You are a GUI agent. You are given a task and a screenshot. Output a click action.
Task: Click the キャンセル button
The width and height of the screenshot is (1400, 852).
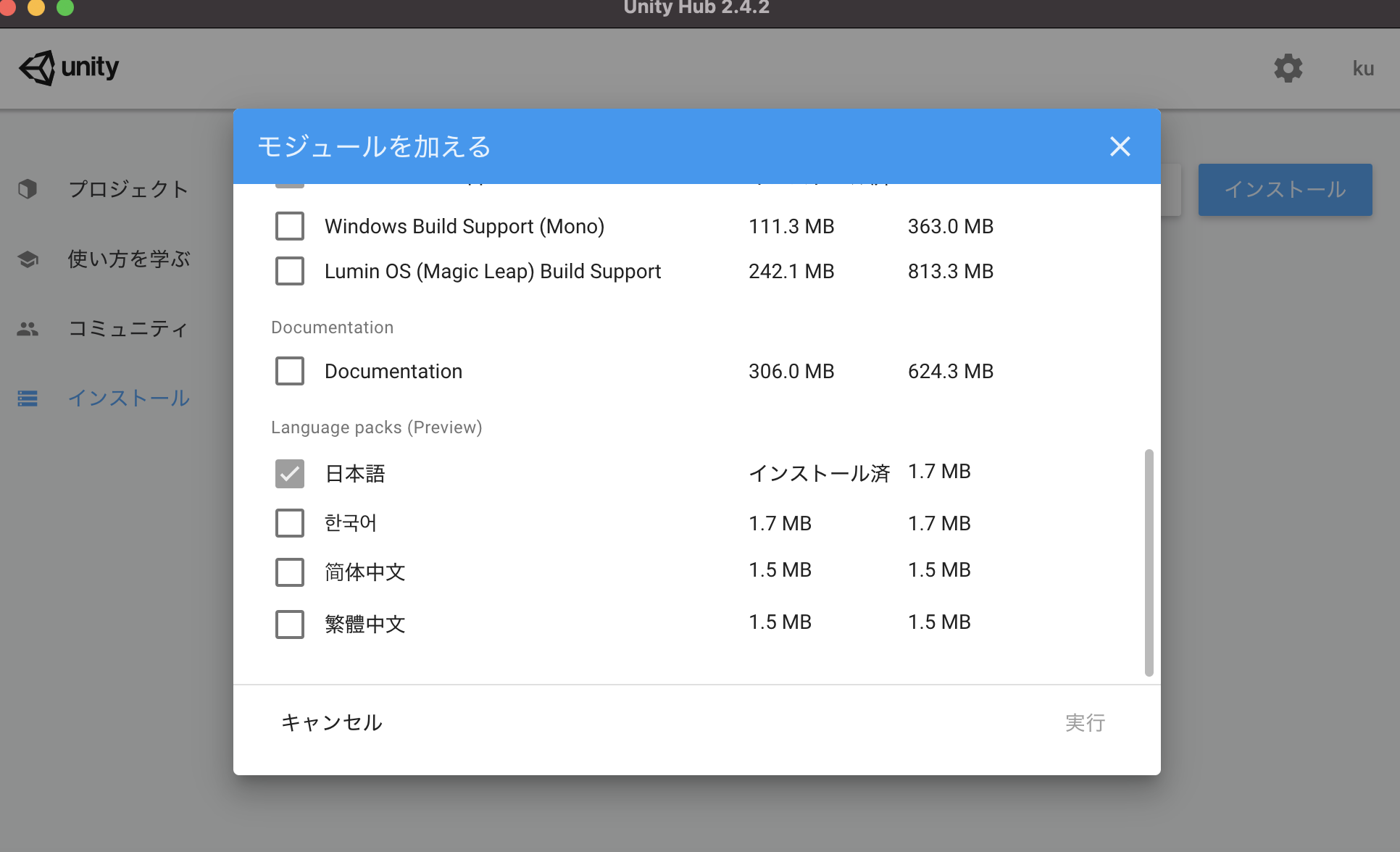click(332, 722)
